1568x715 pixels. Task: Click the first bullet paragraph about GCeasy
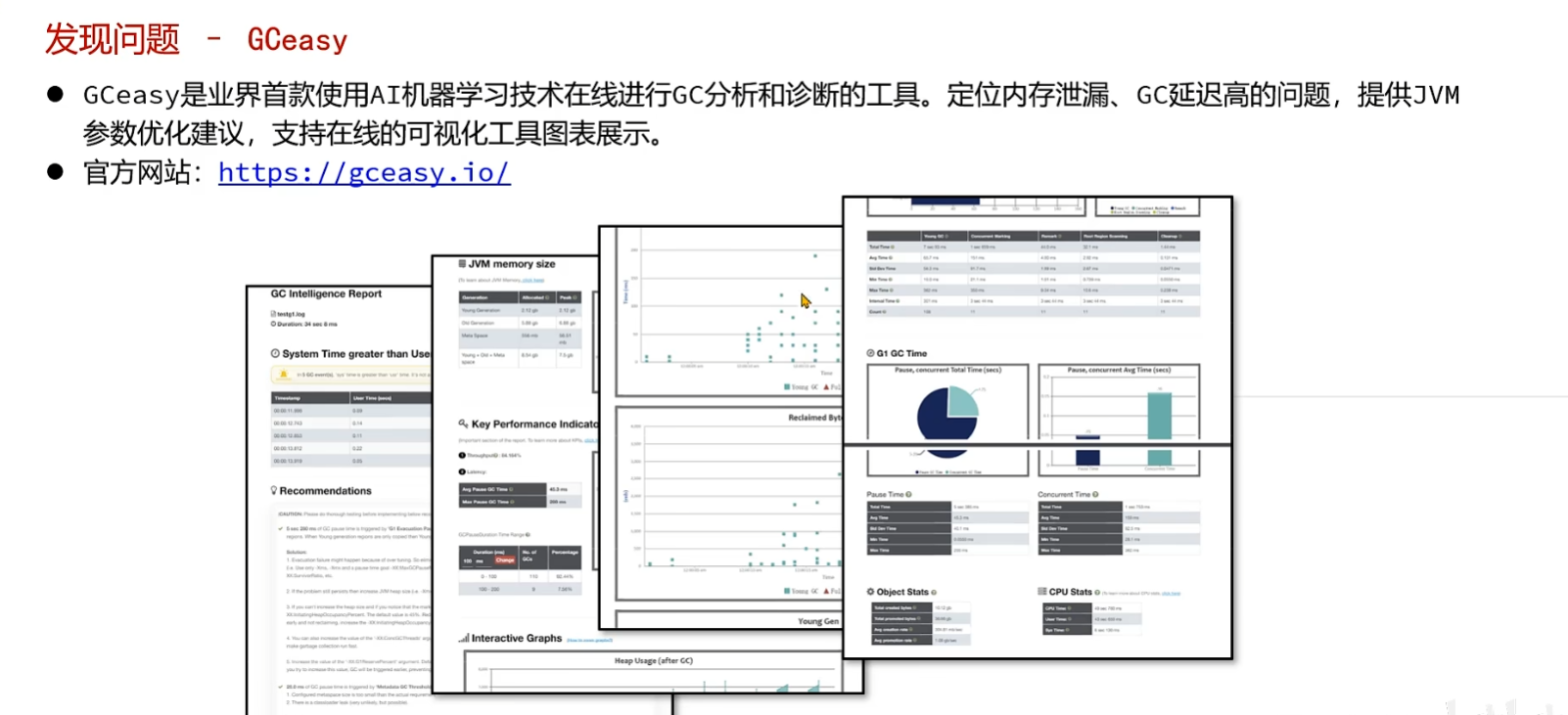tap(771, 113)
